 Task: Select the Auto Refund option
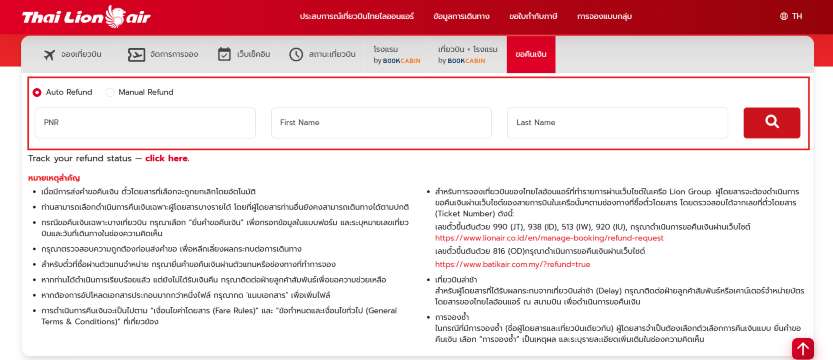coord(37,92)
